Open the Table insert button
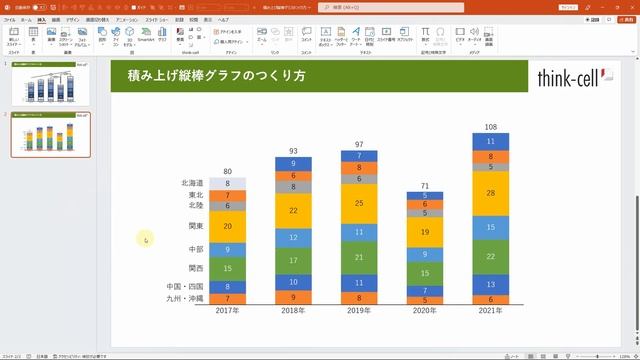Image resolution: width=640 pixels, height=360 pixels. pyautogui.click(x=33, y=36)
